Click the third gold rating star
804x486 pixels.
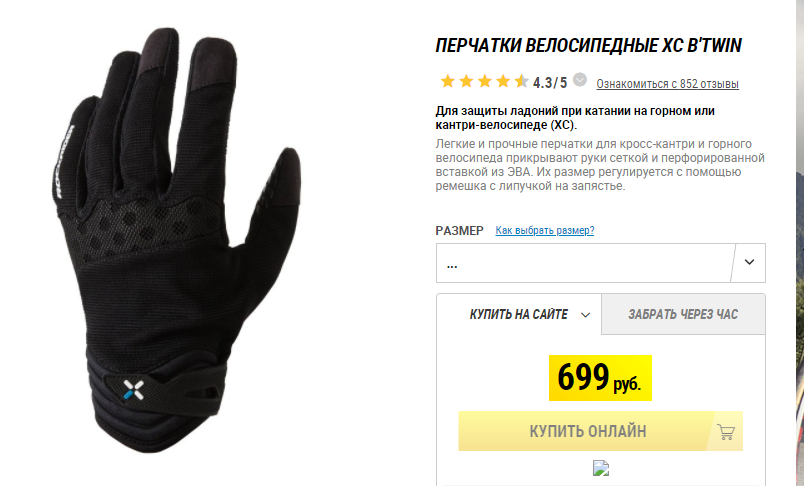click(x=485, y=81)
